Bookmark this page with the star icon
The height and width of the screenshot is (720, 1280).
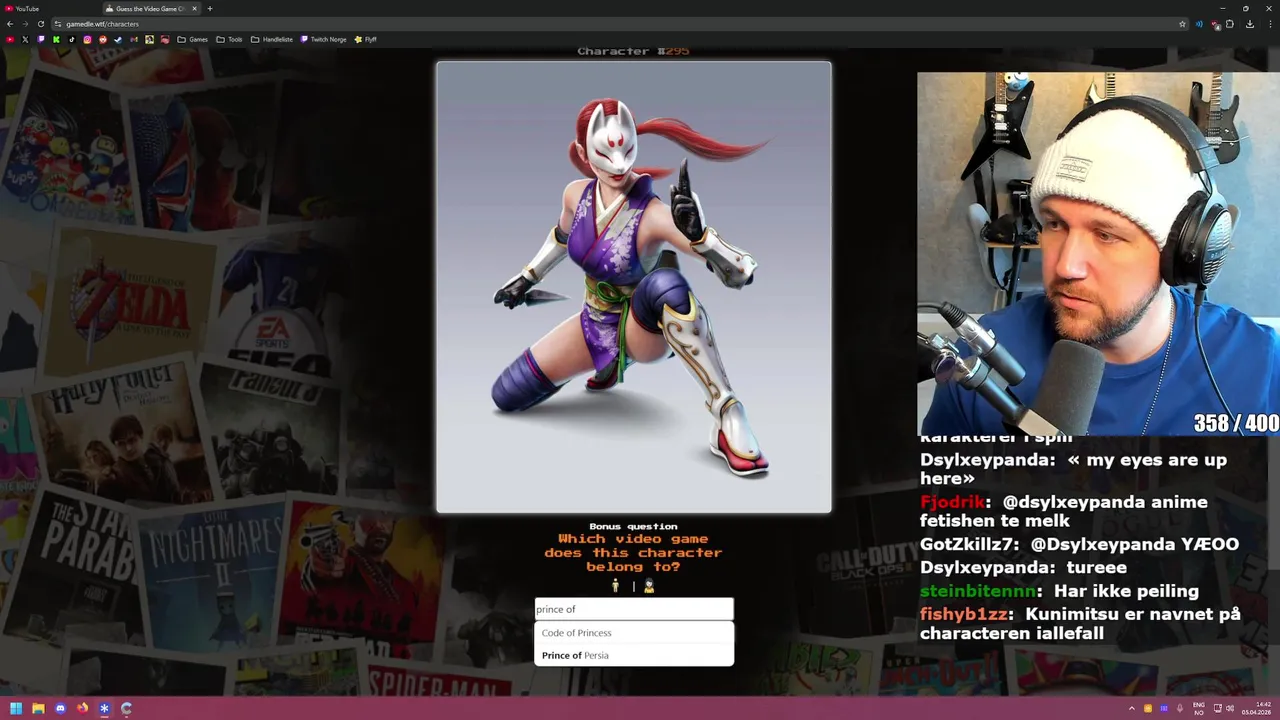(x=1182, y=24)
